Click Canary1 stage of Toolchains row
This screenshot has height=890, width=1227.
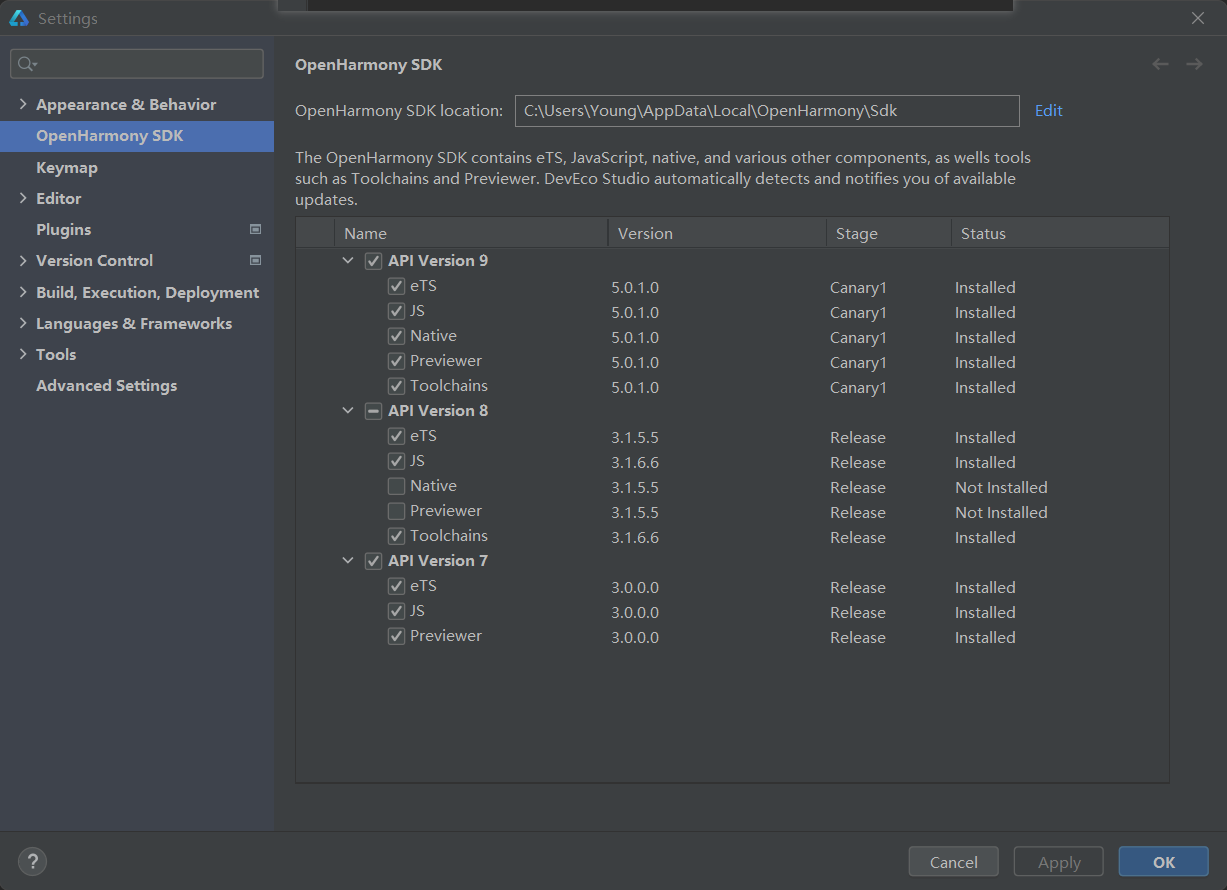pos(858,387)
